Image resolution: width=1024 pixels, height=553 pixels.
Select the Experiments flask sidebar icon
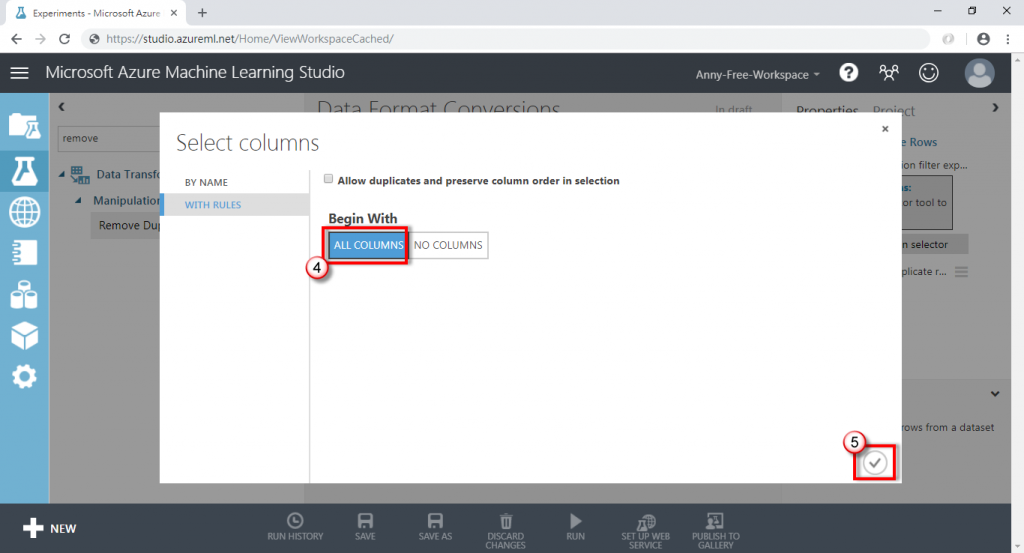(x=24, y=170)
